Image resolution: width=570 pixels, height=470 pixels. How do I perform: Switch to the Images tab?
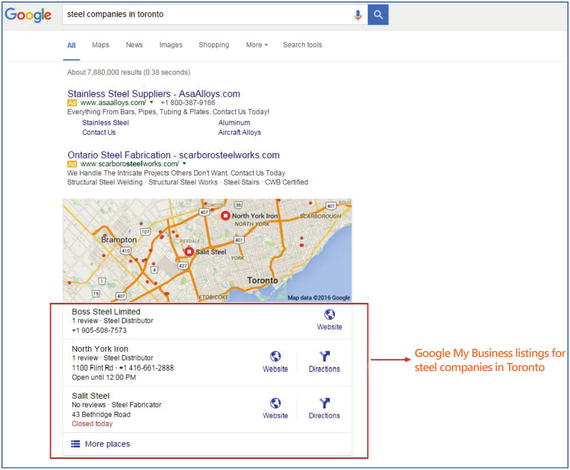[x=171, y=45]
